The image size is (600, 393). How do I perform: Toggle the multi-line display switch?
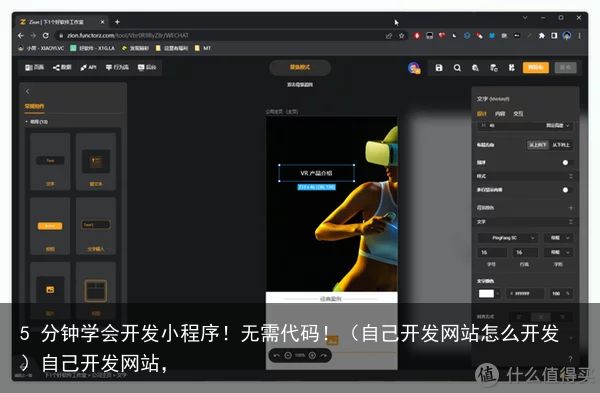click(565, 190)
